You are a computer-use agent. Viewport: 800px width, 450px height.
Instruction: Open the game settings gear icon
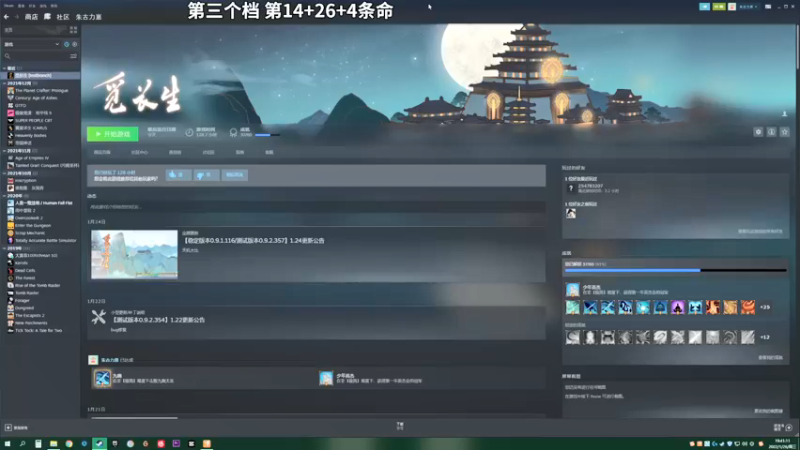tap(758, 132)
